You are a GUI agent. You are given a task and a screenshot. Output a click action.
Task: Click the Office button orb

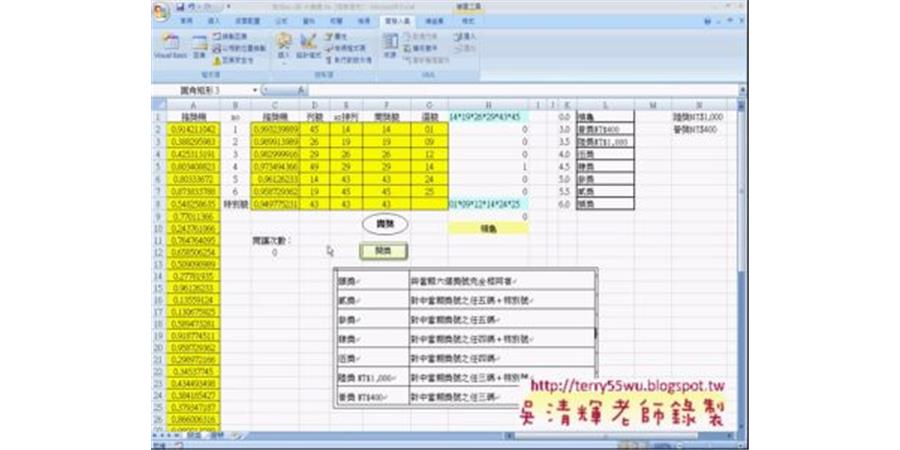point(161,9)
